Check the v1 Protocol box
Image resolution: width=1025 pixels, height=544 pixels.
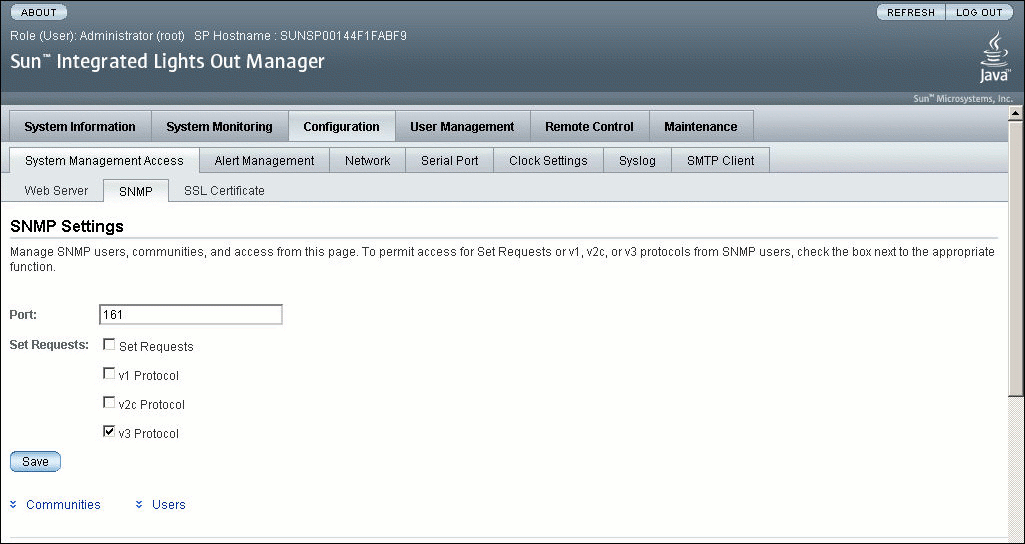[109, 374]
